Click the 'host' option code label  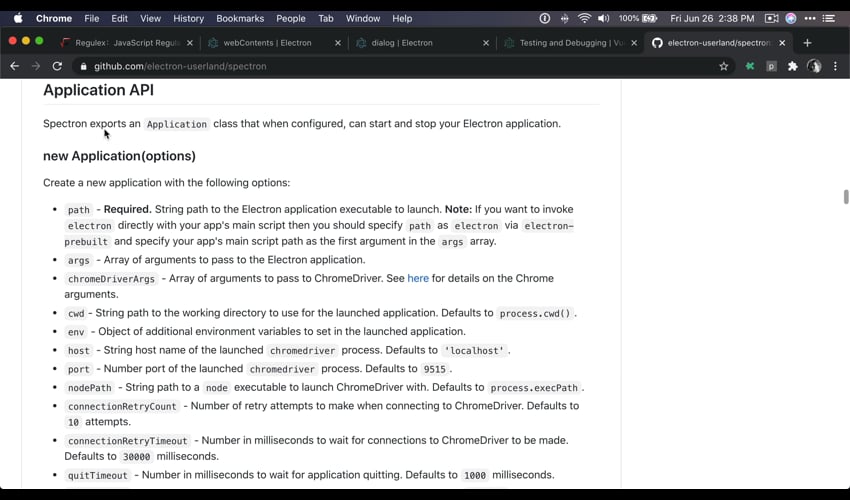79,350
